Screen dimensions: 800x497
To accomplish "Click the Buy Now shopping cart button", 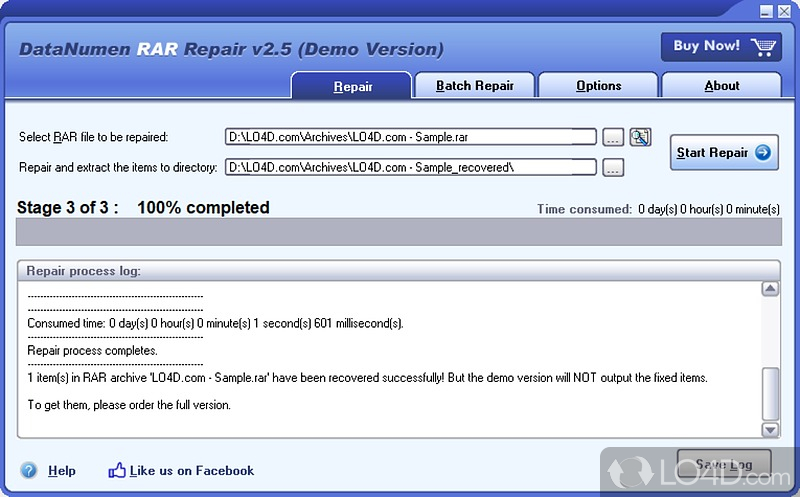I will click(x=721, y=47).
